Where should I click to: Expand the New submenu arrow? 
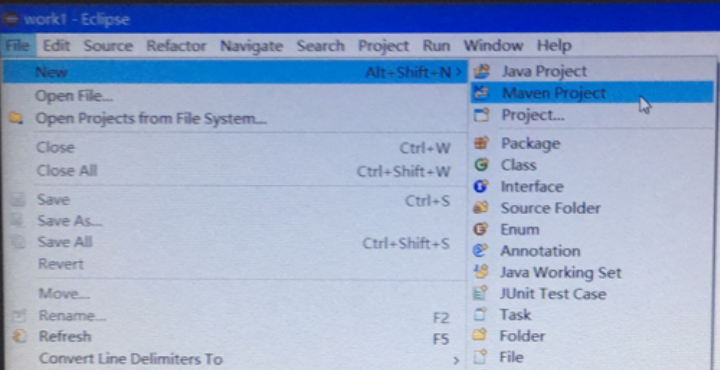tap(459, 72)
